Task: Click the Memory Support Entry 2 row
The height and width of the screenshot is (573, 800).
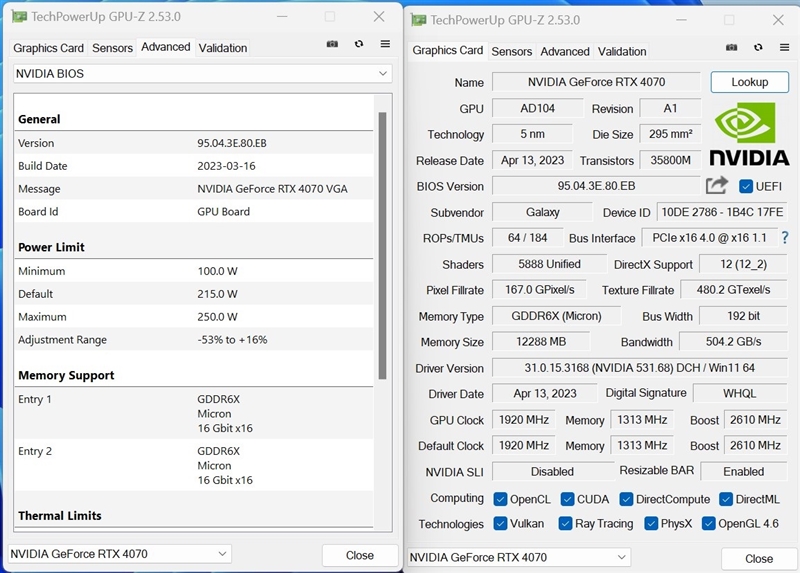Action: point(194,465)
